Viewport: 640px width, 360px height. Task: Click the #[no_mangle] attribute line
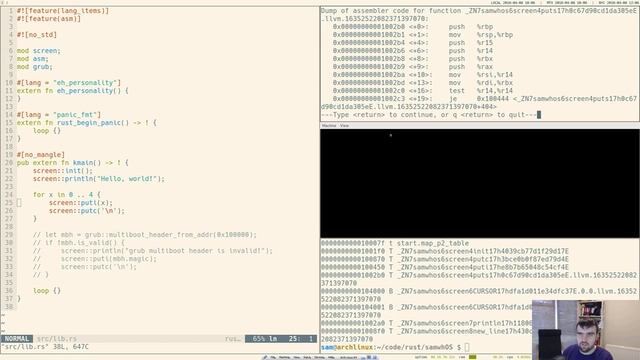pos(41,155)
